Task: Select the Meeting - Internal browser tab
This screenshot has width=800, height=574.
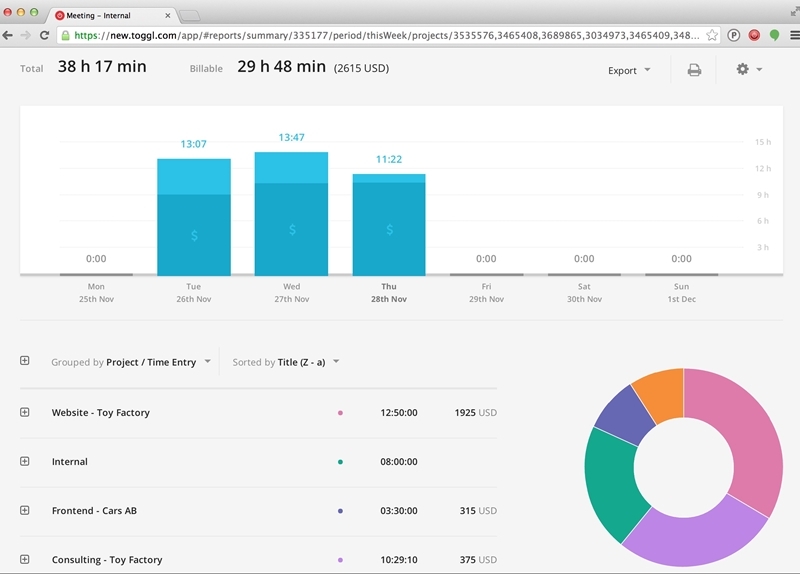Action: 112,15
